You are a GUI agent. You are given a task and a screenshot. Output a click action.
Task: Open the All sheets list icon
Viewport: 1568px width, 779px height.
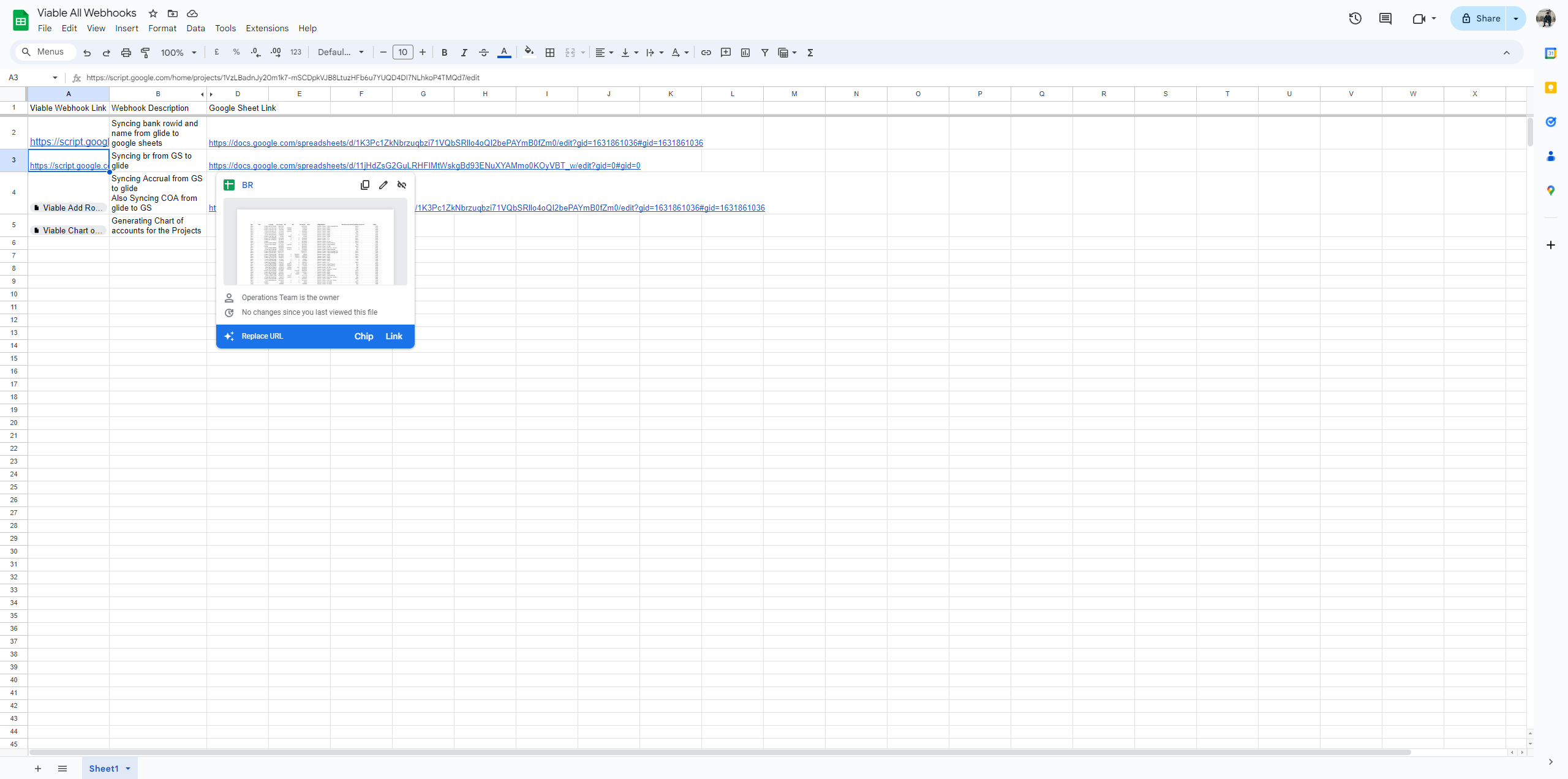pyautogui.click(x=62, y=769)
